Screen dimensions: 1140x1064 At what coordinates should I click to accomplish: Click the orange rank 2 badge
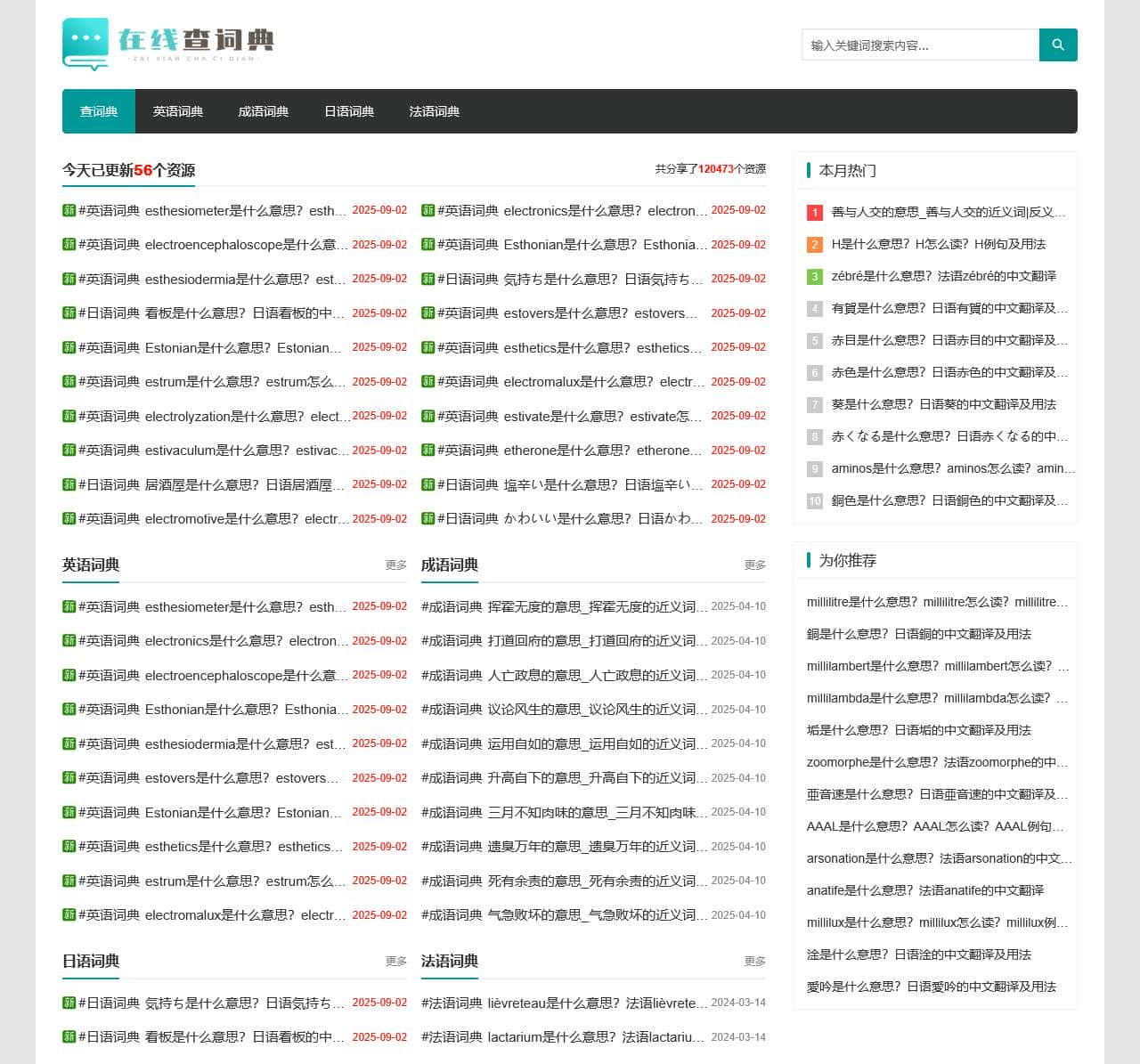pyautogui.click(x=814, y=245)
